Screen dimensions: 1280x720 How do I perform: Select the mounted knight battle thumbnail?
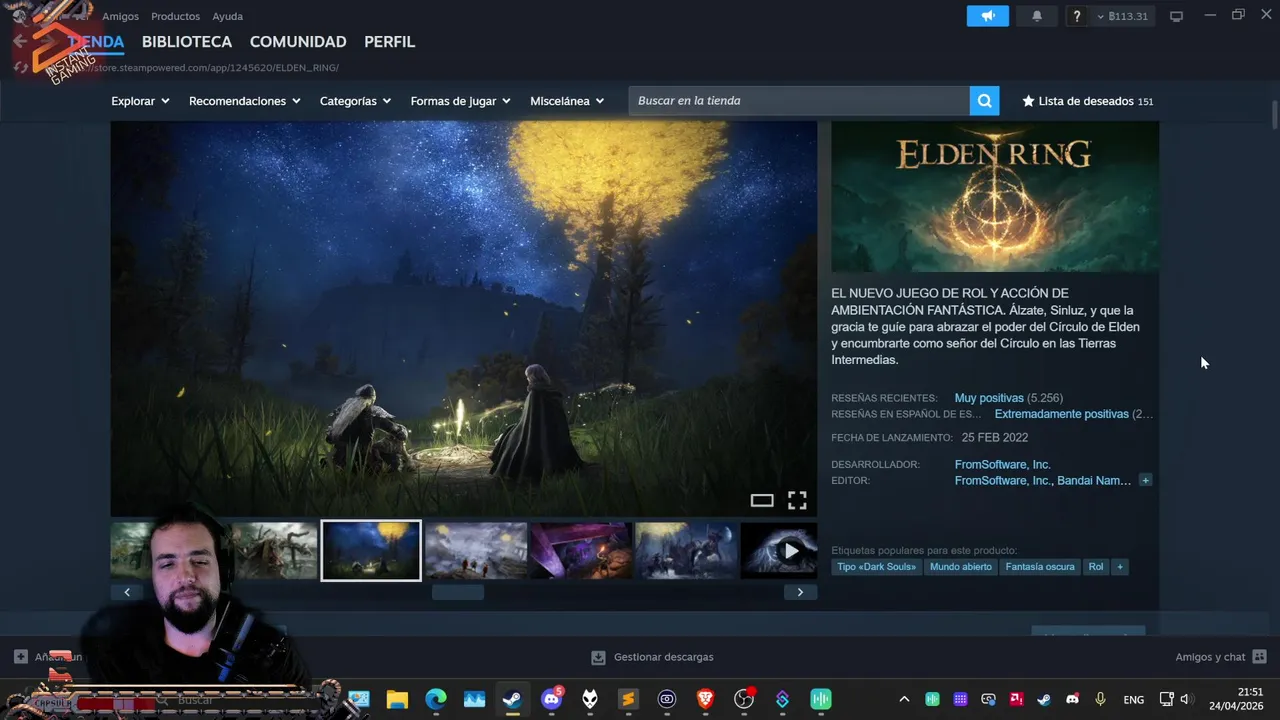coord(686,550)
